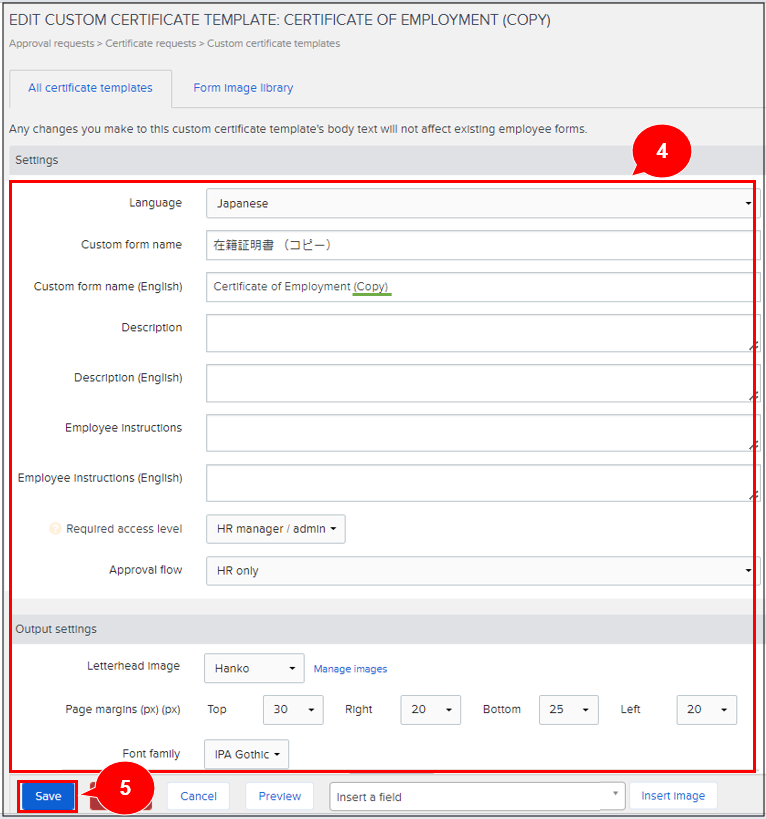
Task: Focus the Employee instructions text area
Action: (482, 433)
